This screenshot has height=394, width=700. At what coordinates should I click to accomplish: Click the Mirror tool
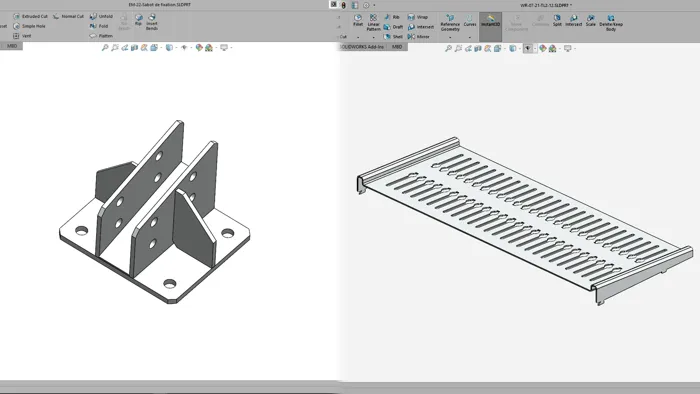[419, 37]
